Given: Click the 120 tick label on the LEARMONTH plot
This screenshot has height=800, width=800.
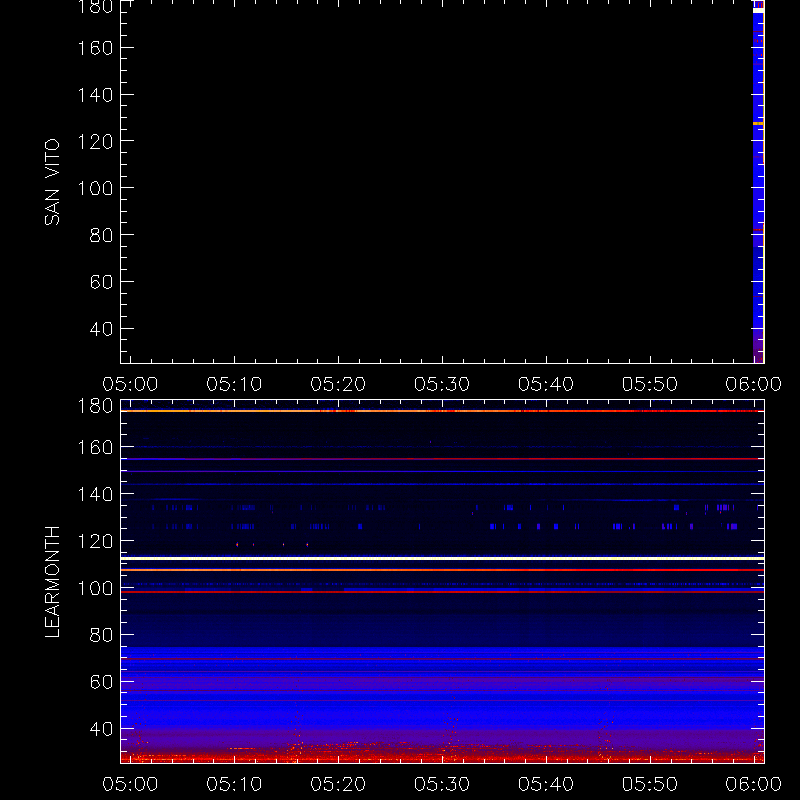Looking at the screenshot, I should tap(95, 541).
